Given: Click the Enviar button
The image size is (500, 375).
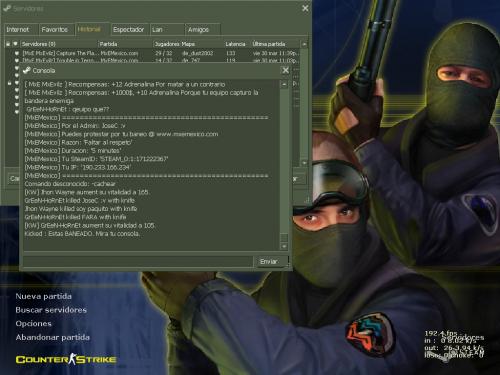Looking at the screenshot, I should (x=270, y=262).
